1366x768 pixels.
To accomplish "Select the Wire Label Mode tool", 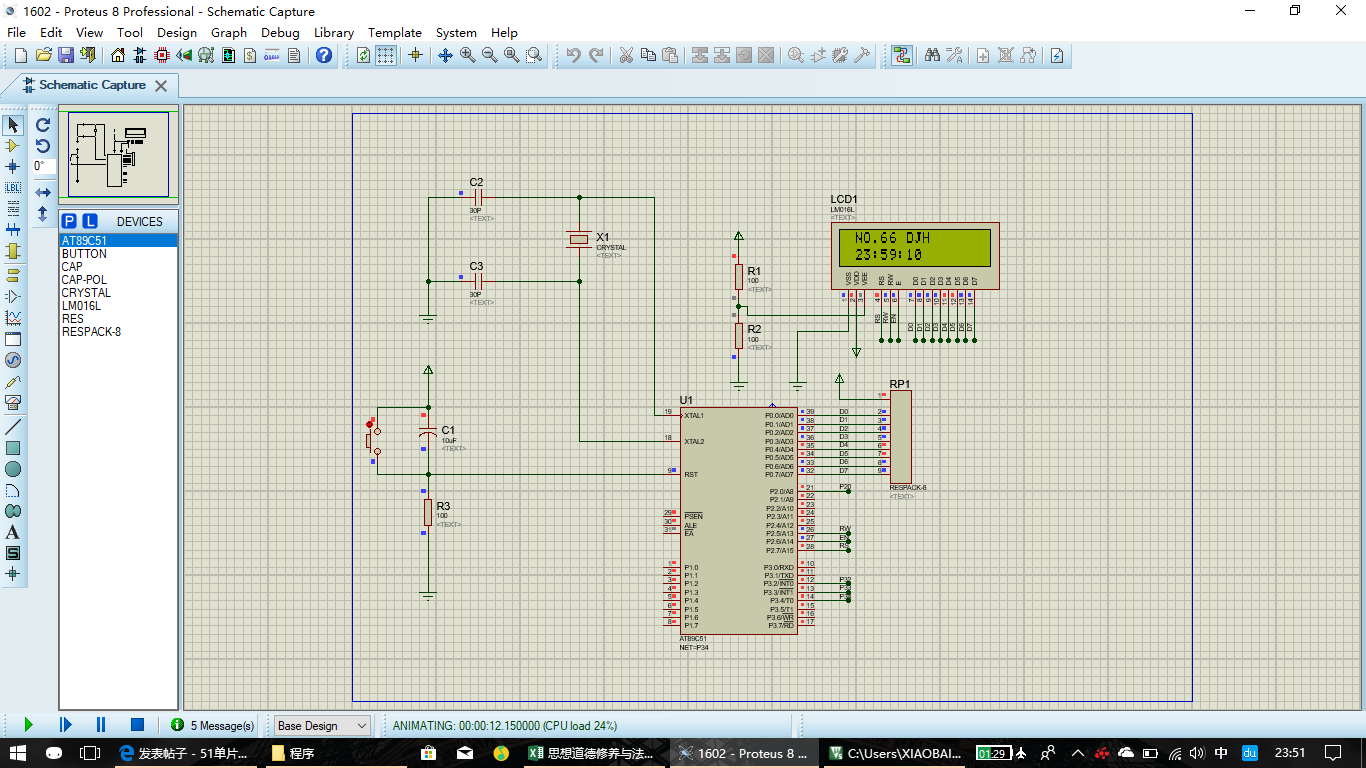I will (x=13, y=188).
